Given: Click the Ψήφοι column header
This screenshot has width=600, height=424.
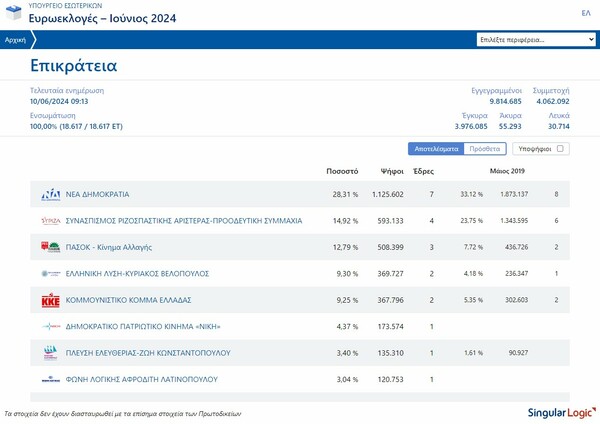Looking at the screenshot, I should [392, 171].
